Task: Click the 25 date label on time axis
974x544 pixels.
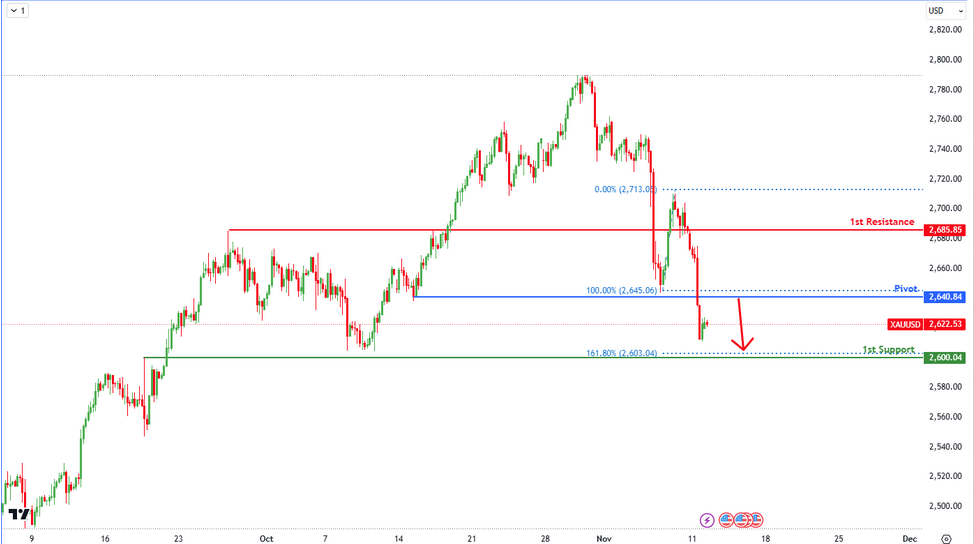Action: pyautogui.click(x=839, y=538)
